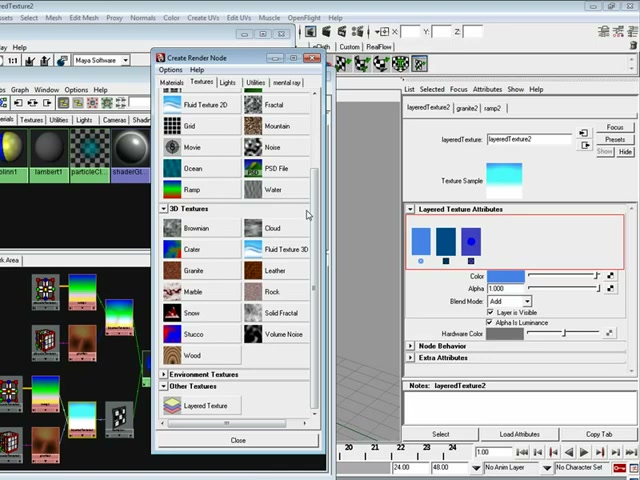640x480 pixels.
Task: Expand the Node Behavior section
Action: 410,346
